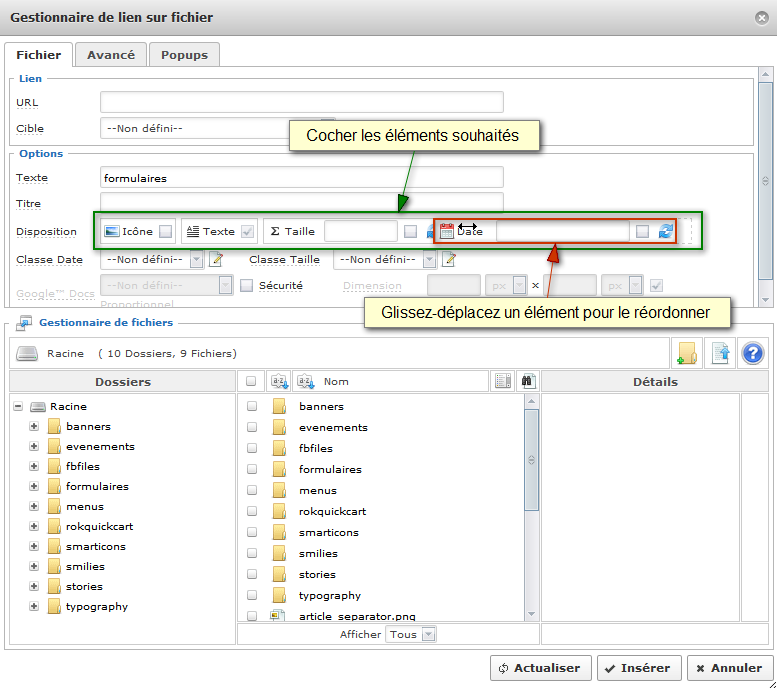Click the new folder icon
The image size is (777, 688).
[686, 353]
